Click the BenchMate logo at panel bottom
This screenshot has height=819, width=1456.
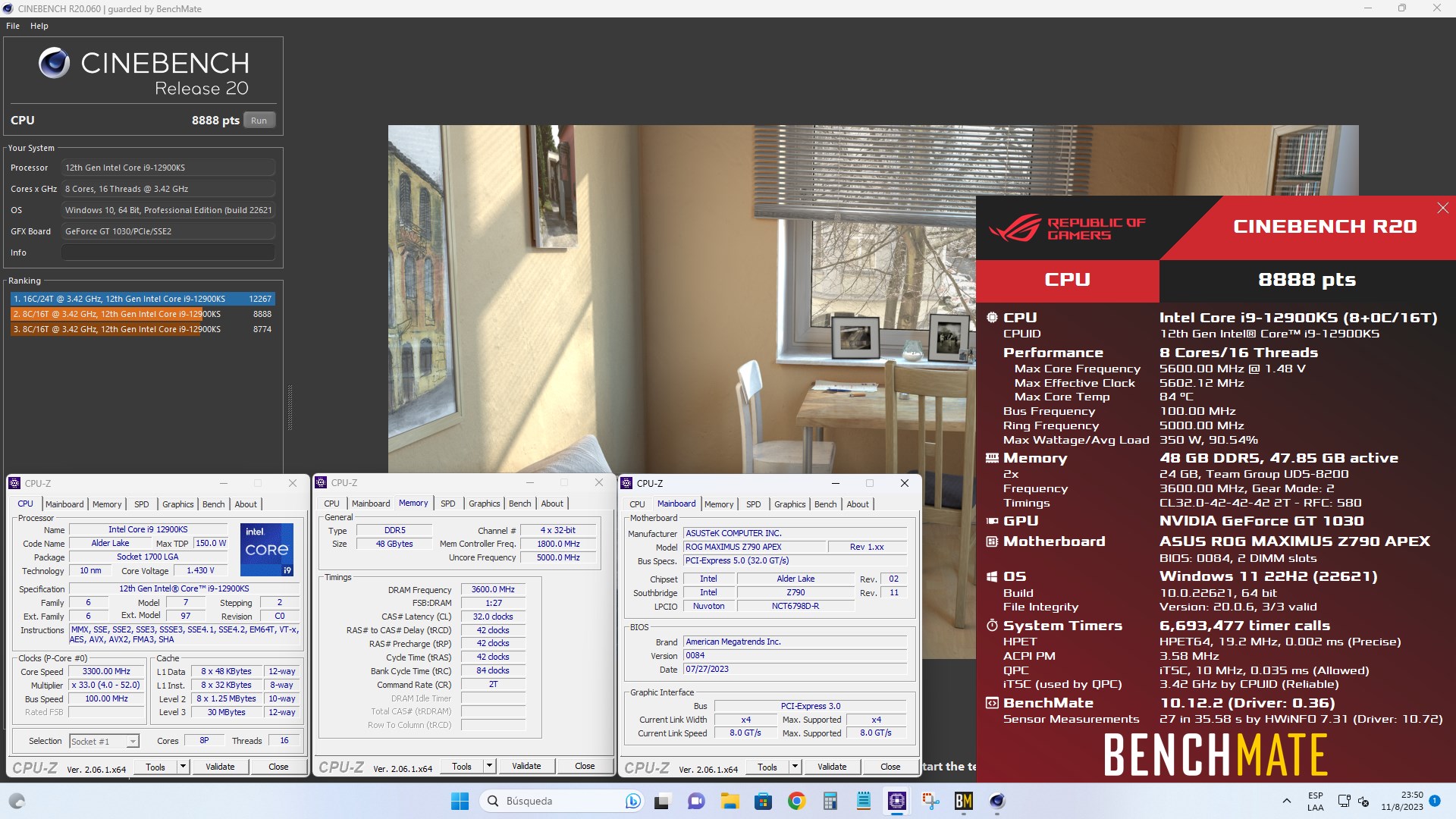click(x=1215, y=755)
